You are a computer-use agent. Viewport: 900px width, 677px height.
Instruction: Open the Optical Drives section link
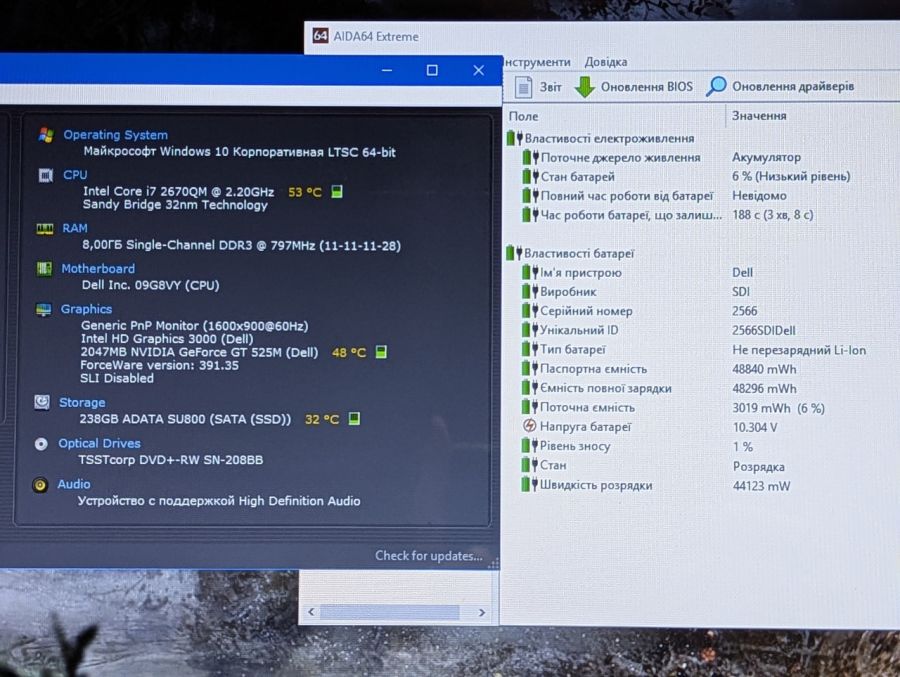tap(99, 443)
